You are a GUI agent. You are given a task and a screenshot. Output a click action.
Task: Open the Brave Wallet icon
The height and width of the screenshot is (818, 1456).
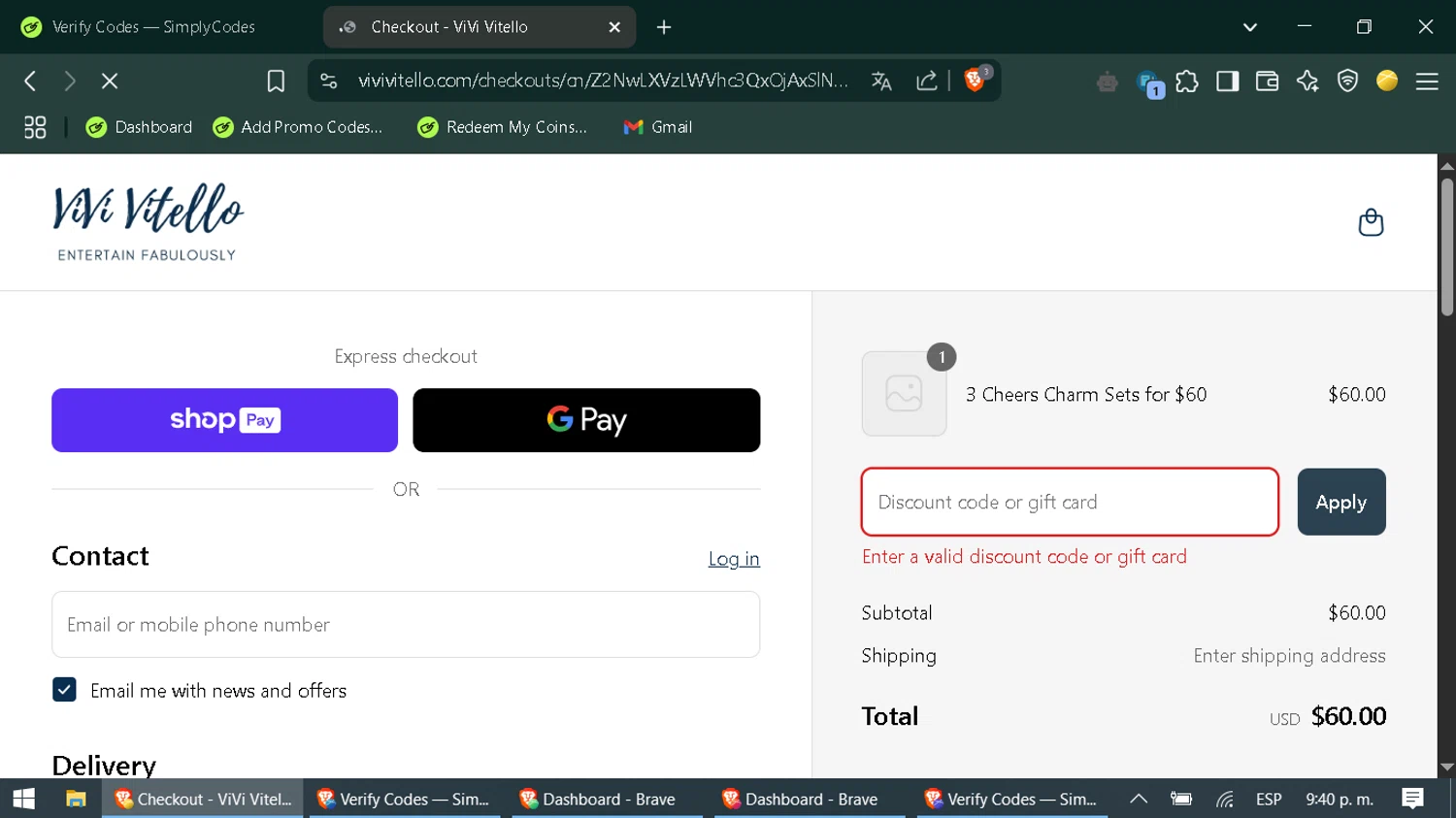pos(1267,82)
